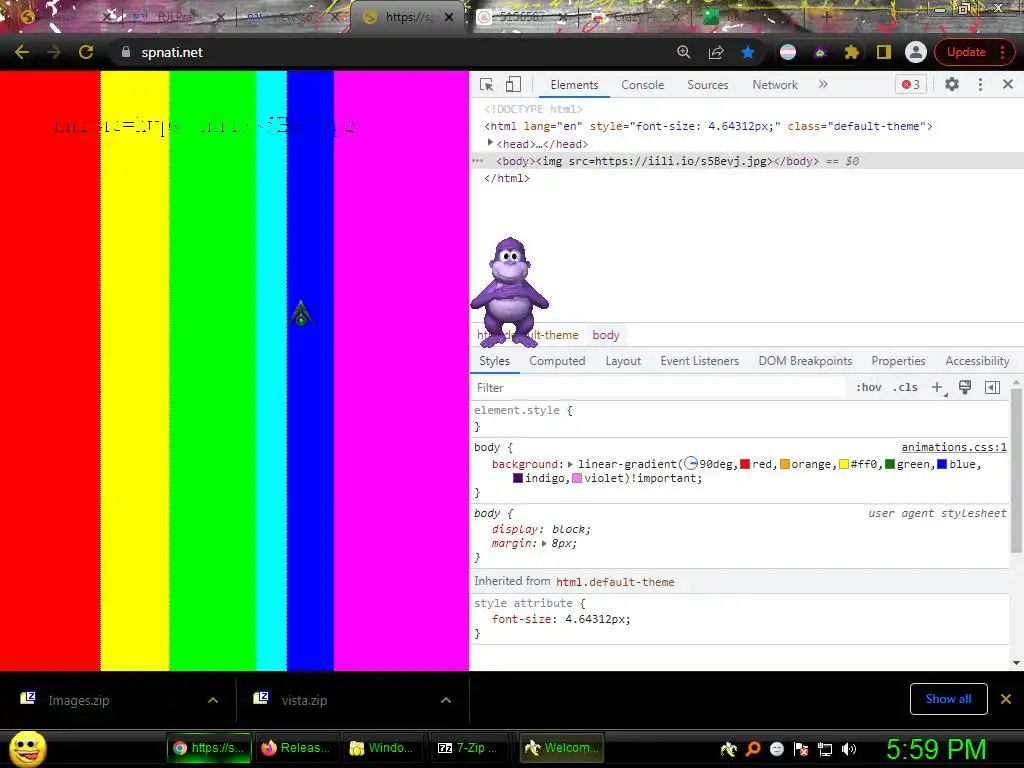Close the DevTools panel

click(1008, 84)
